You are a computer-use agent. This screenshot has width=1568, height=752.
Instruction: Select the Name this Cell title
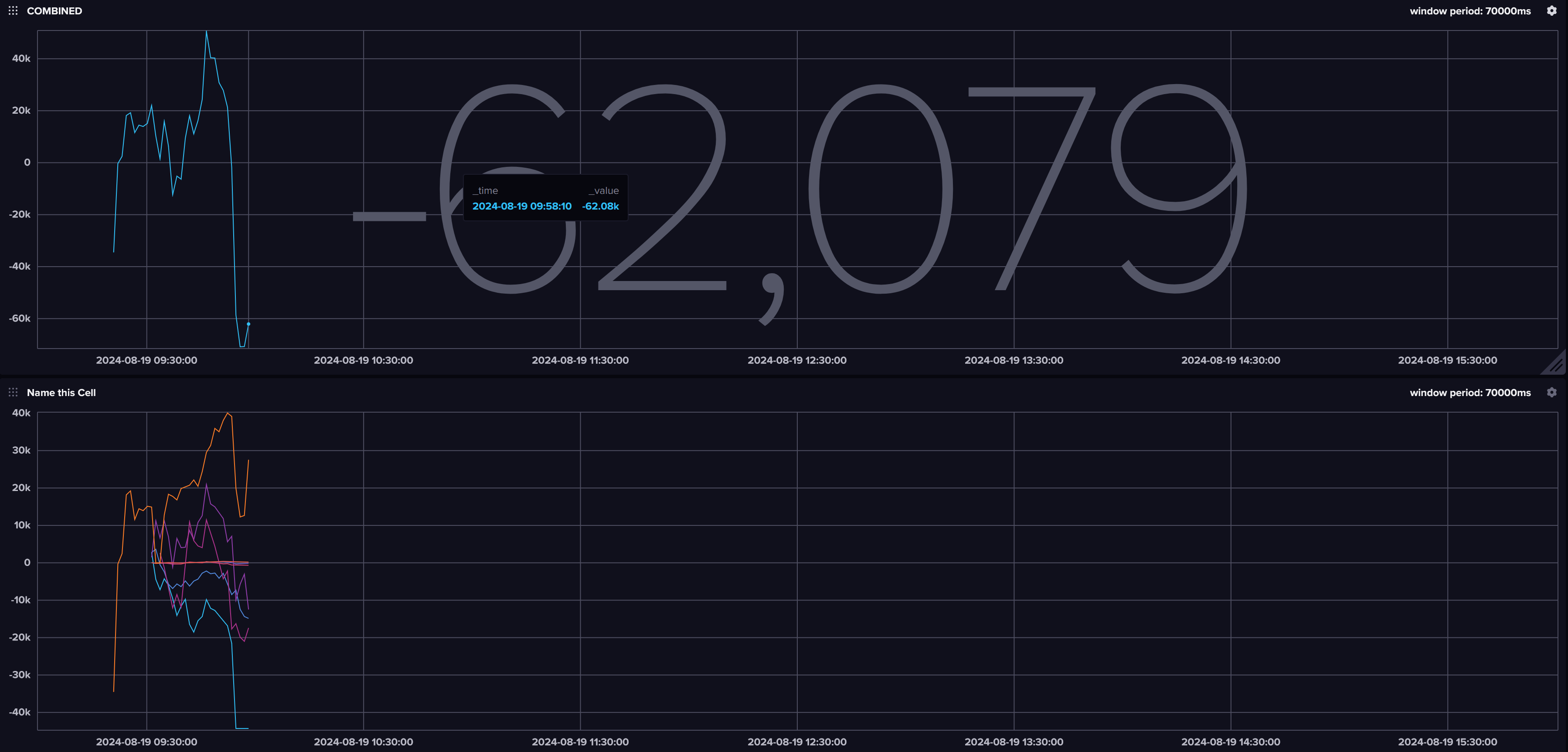point(61,393)
